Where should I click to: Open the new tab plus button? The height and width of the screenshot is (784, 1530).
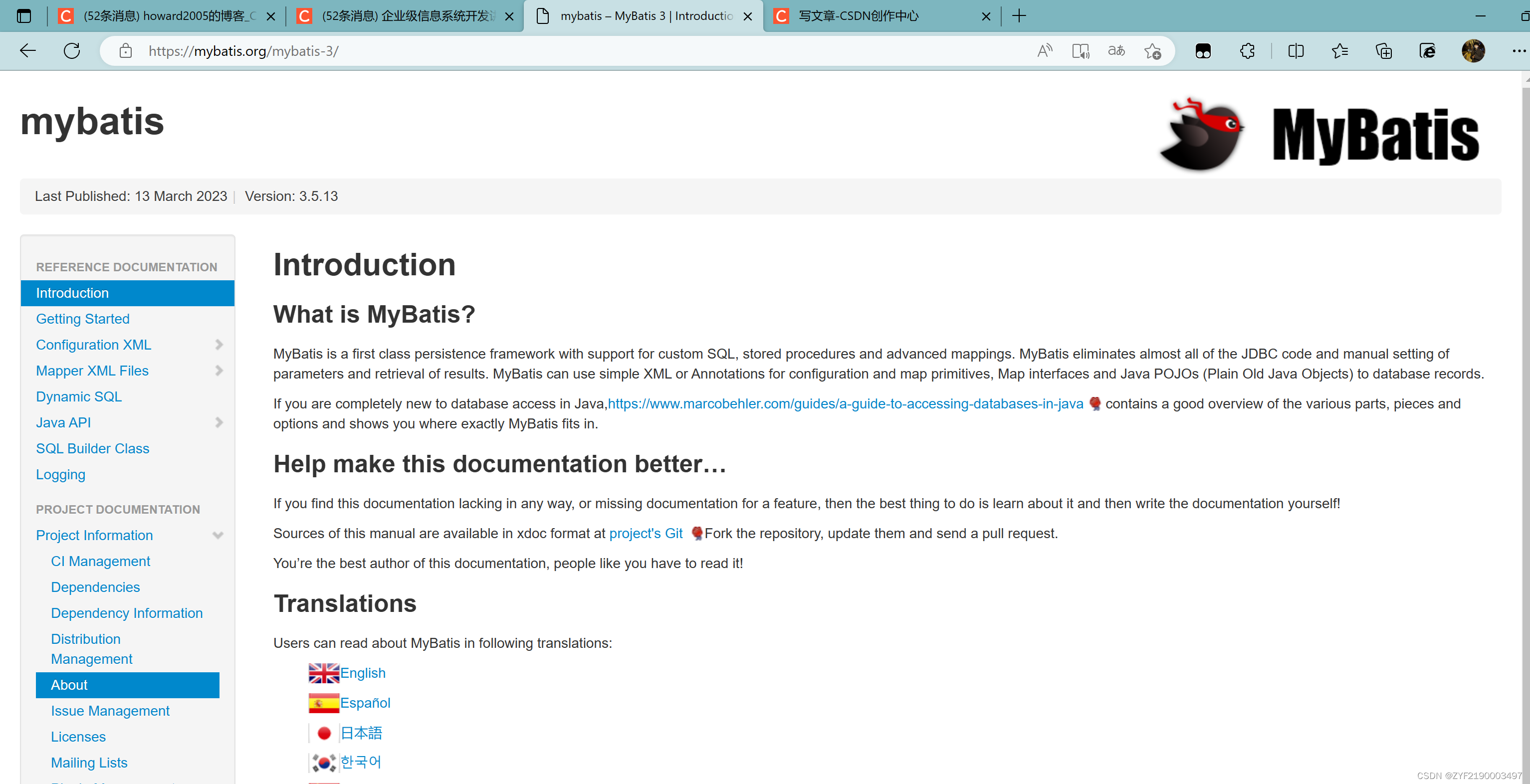click(x=1019, y=16)
